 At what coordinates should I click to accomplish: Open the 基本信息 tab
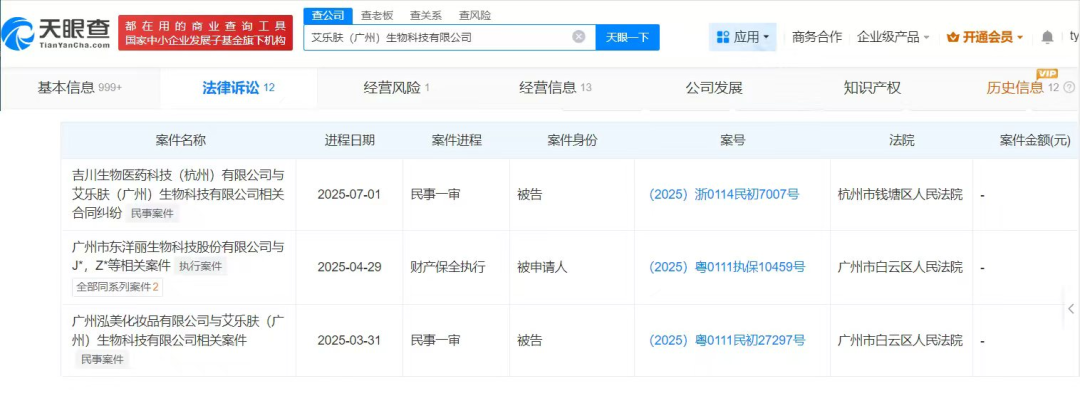coord(79,88)
